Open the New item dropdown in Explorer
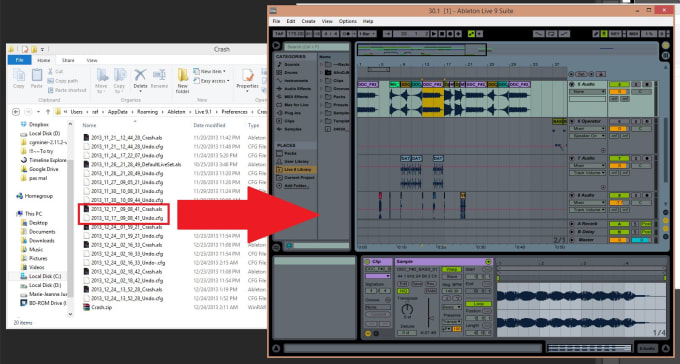The height and width of the screenshot is (364, 680). 210,71
